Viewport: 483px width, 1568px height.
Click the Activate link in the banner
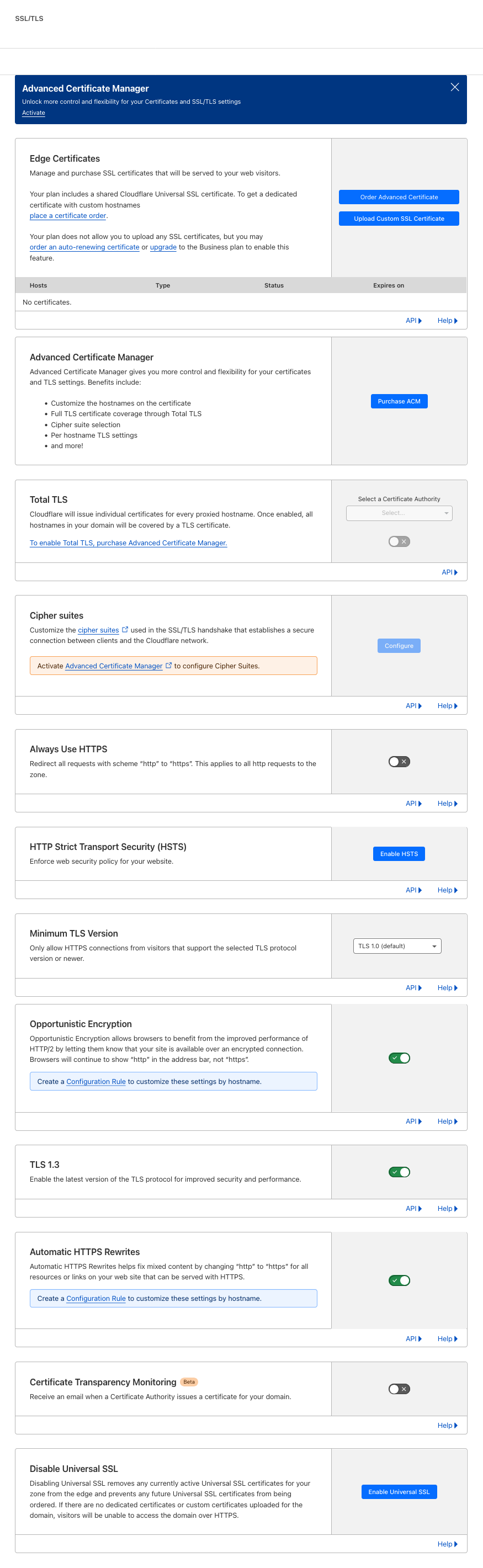click(x=34, y=113)
